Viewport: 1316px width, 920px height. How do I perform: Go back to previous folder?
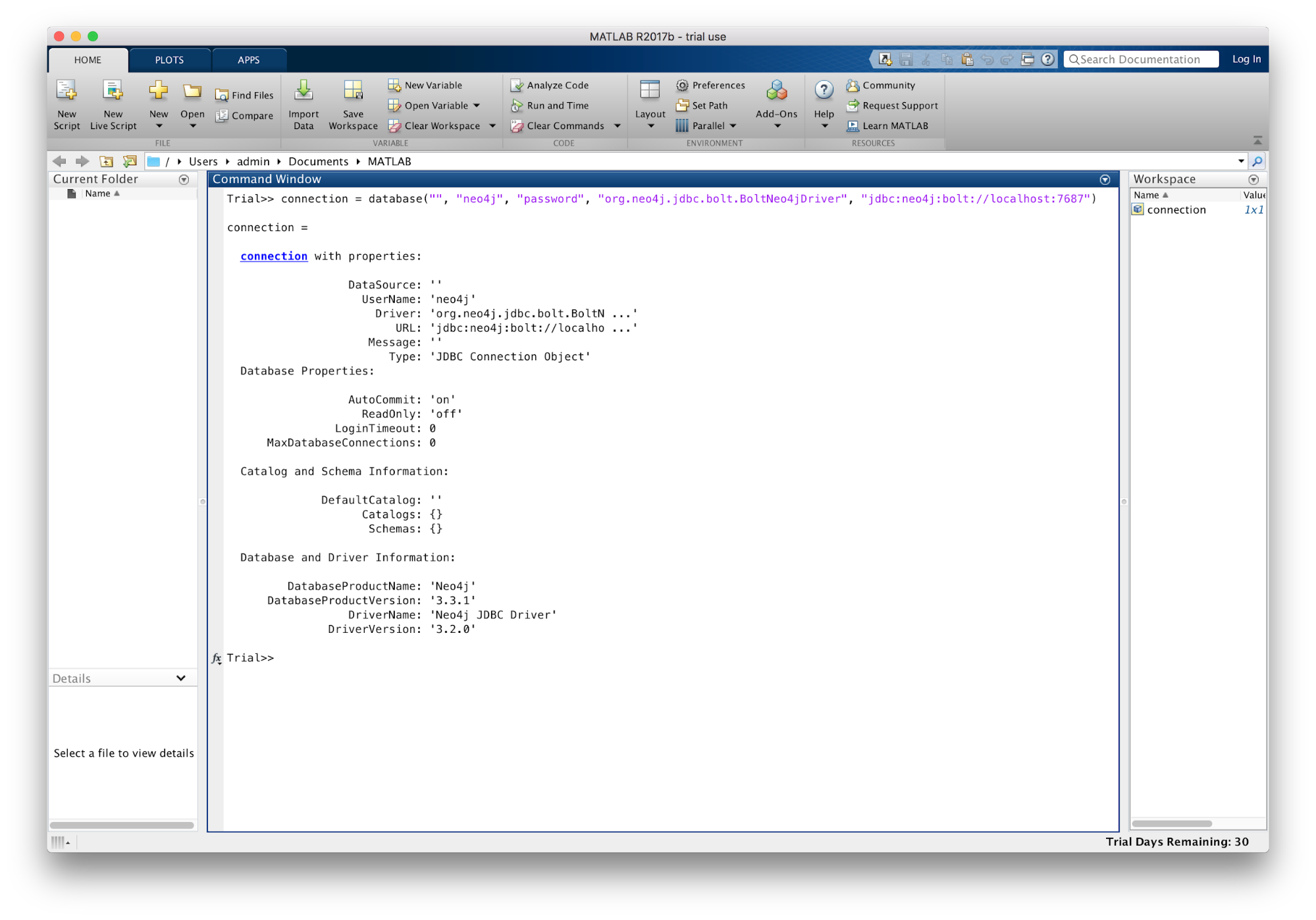(x=60, y=161)
